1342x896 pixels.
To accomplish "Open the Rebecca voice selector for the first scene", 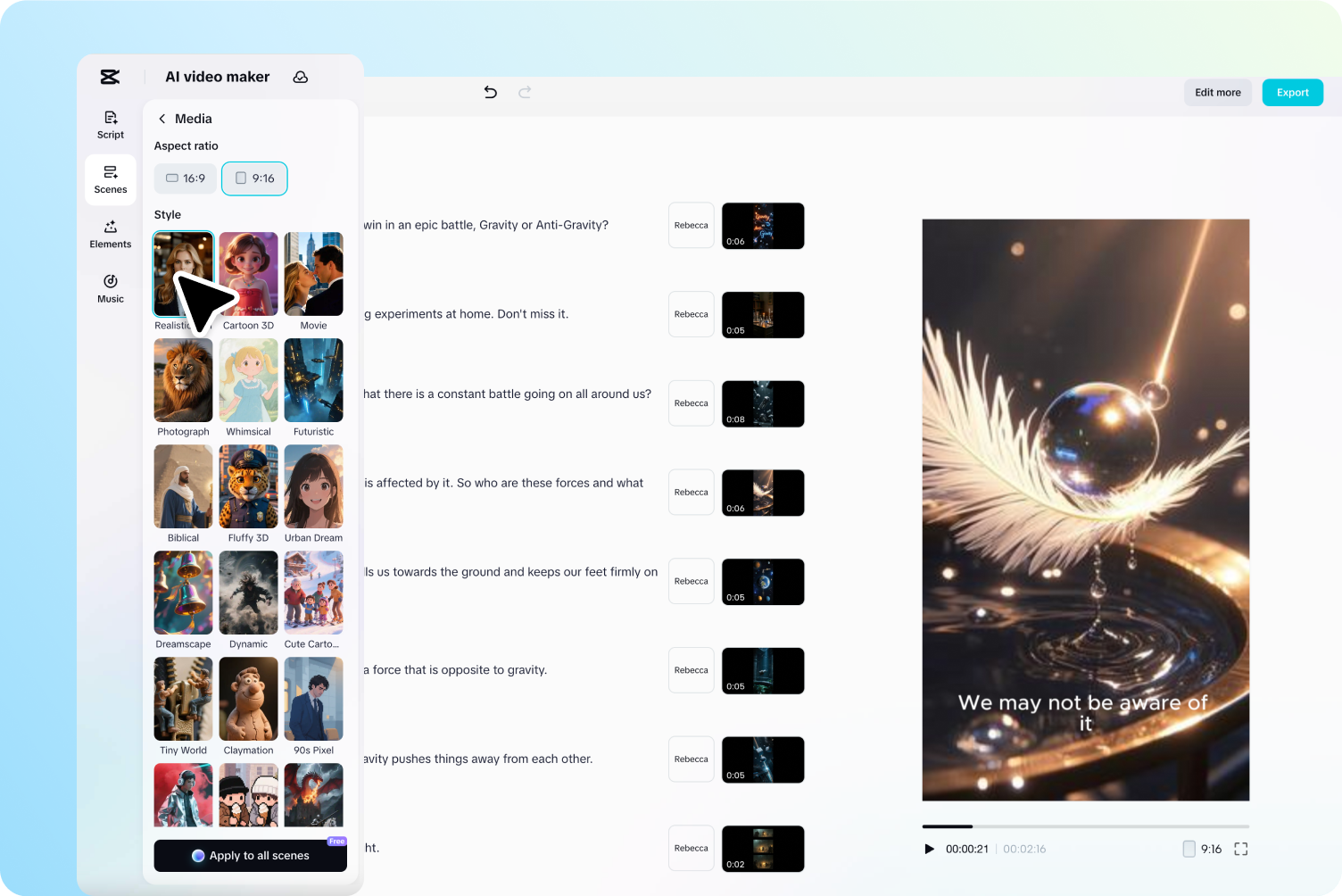I will click(691, 225).
